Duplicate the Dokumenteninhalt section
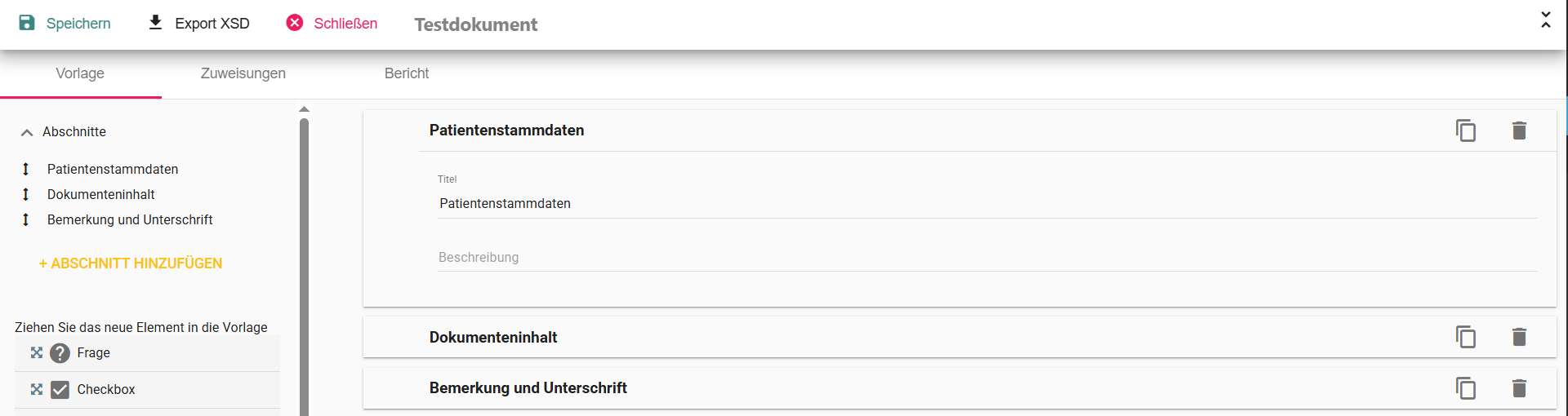Screen dimensions: 1568x416 pos(1466,337)
